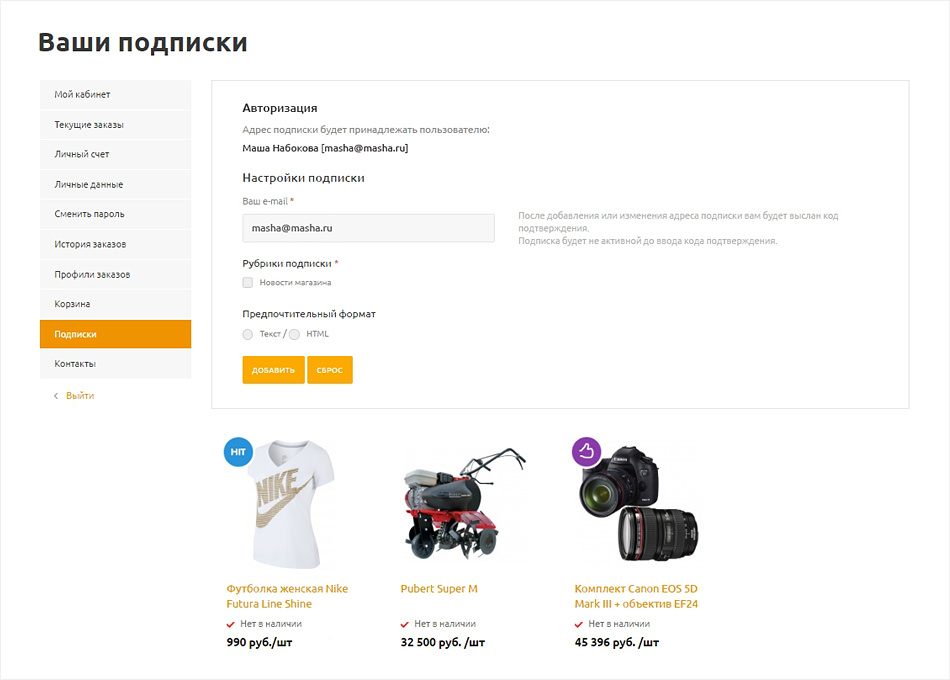The width and height of the screenshot is (950, 680).
Task: Select the Текст format radio button
Action: pyautogui.click(x=247, y=335)
